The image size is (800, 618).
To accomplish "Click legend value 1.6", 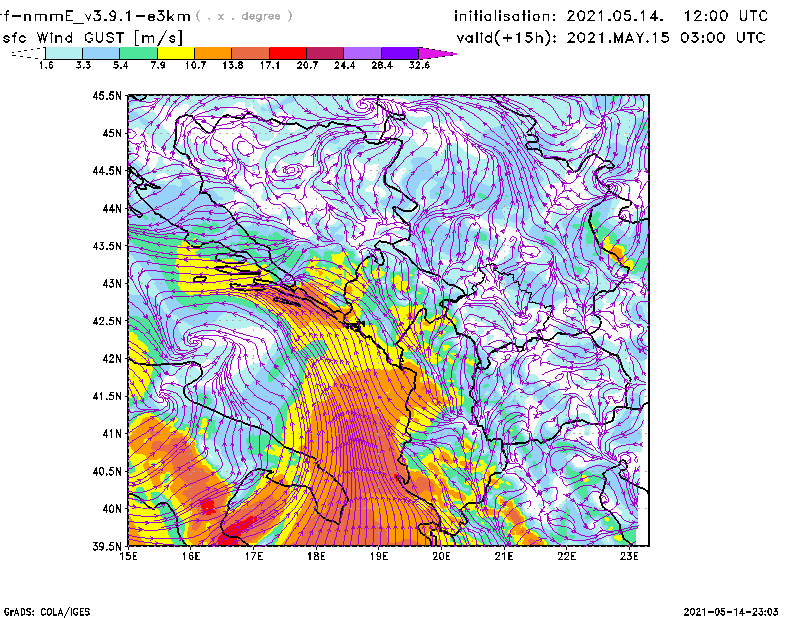I will [x=46, y=65].
